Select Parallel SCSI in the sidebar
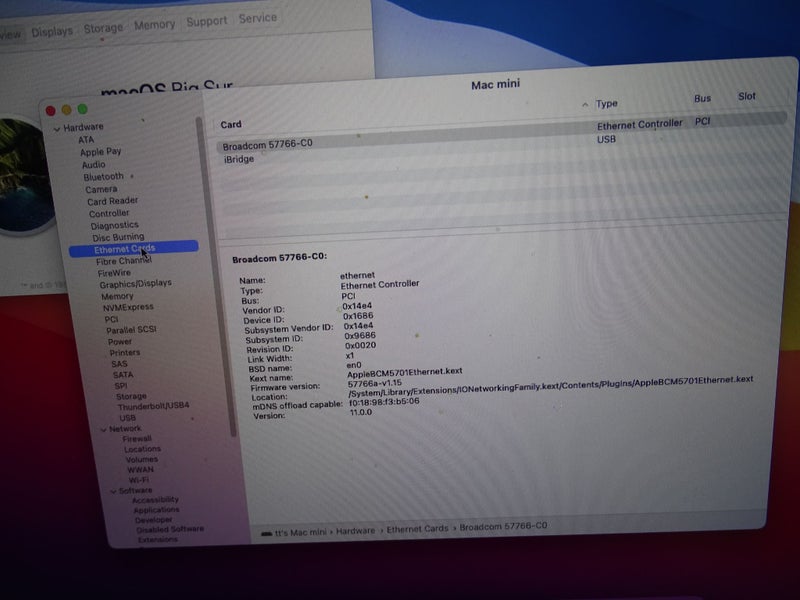This screenshot has height=600, width=800. coord(131,330)
